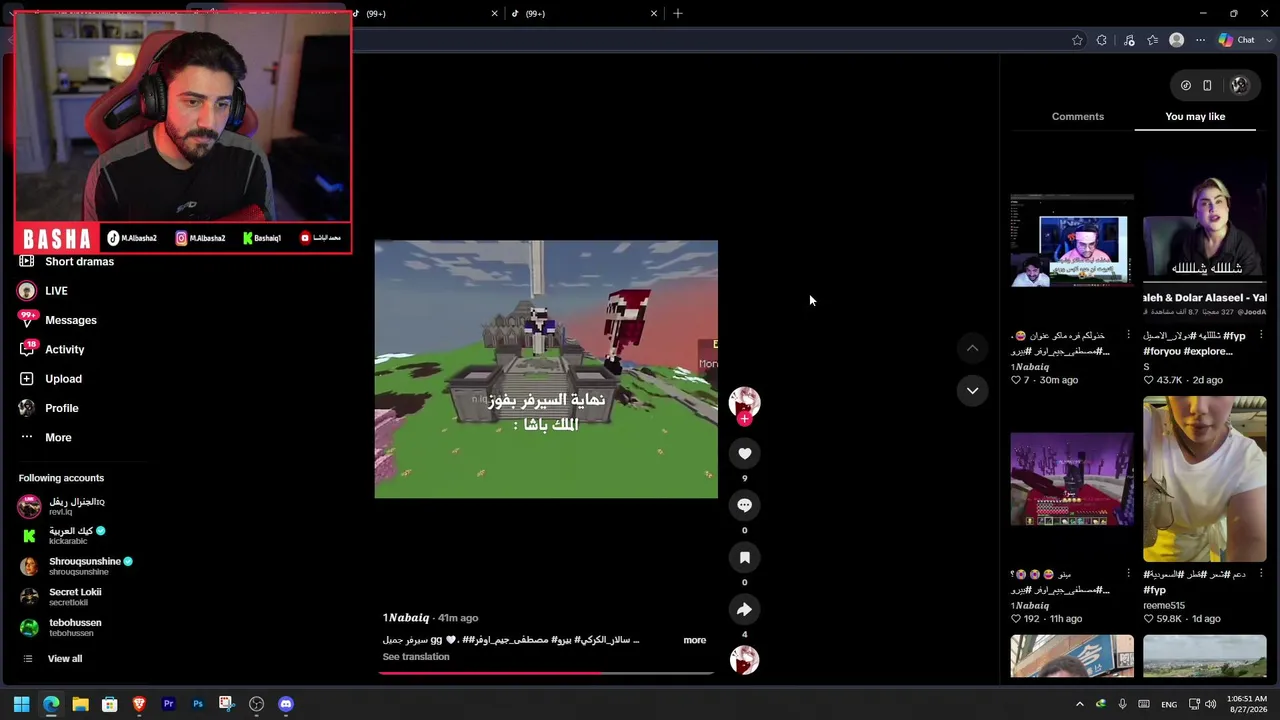Open options menu for the 7-likes 1Nabaiq video
Image resolution: width=1280 pixels, height=720 pixels.
point(1128,335)
